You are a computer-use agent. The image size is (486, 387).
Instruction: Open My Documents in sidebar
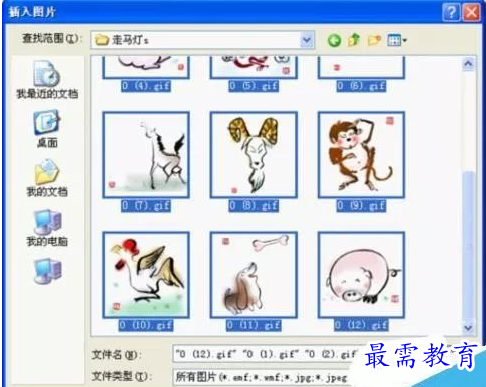(x=47, y=178)
